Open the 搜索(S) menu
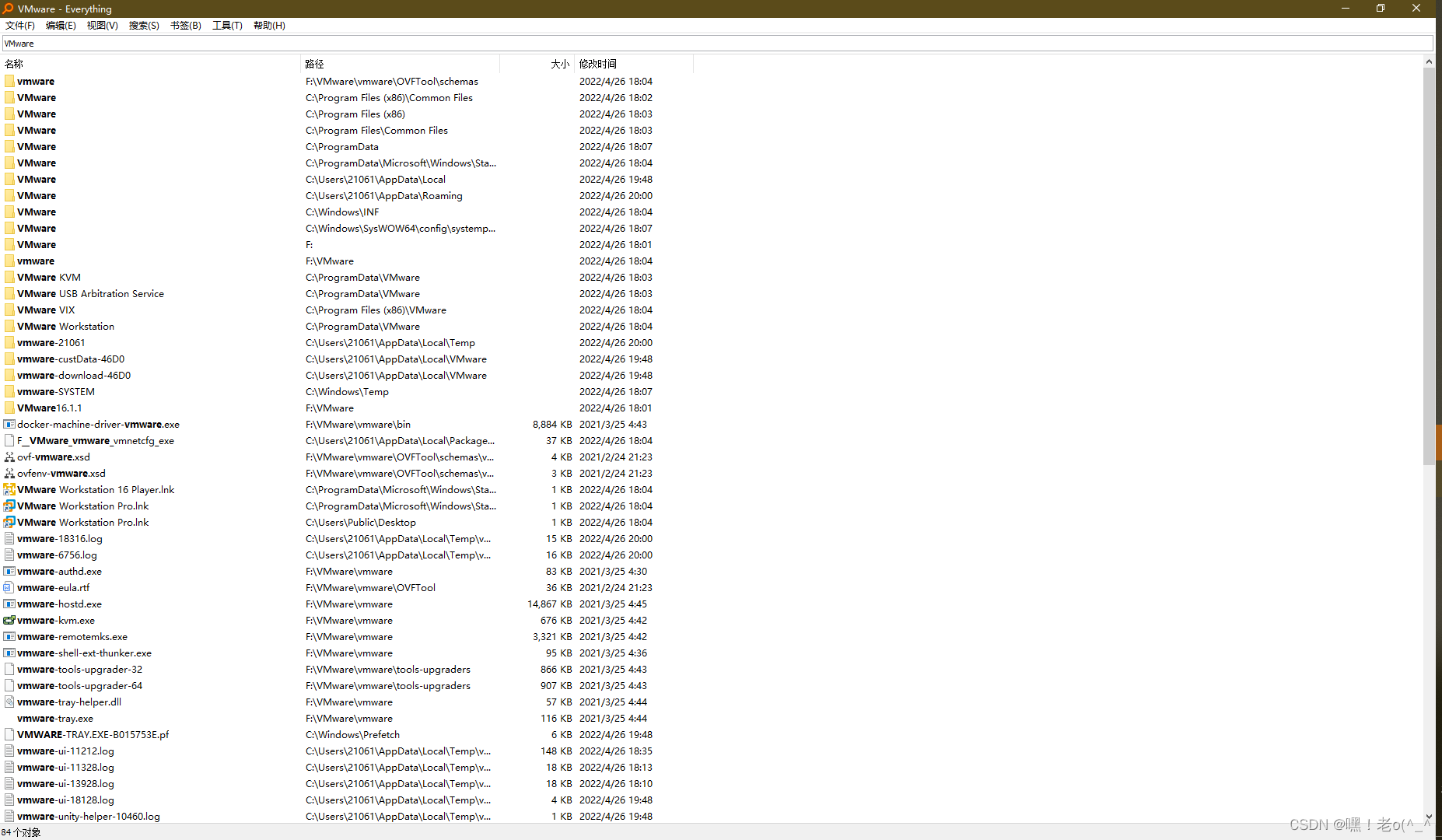 pos(144,26)
